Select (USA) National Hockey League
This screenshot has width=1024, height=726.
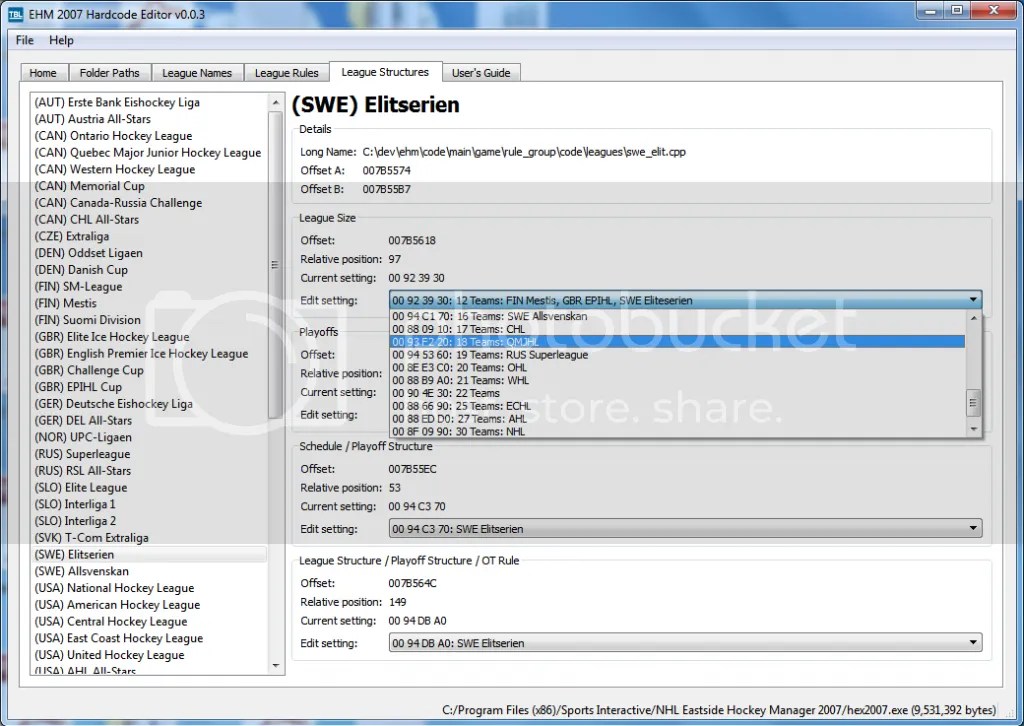point(150,588)
